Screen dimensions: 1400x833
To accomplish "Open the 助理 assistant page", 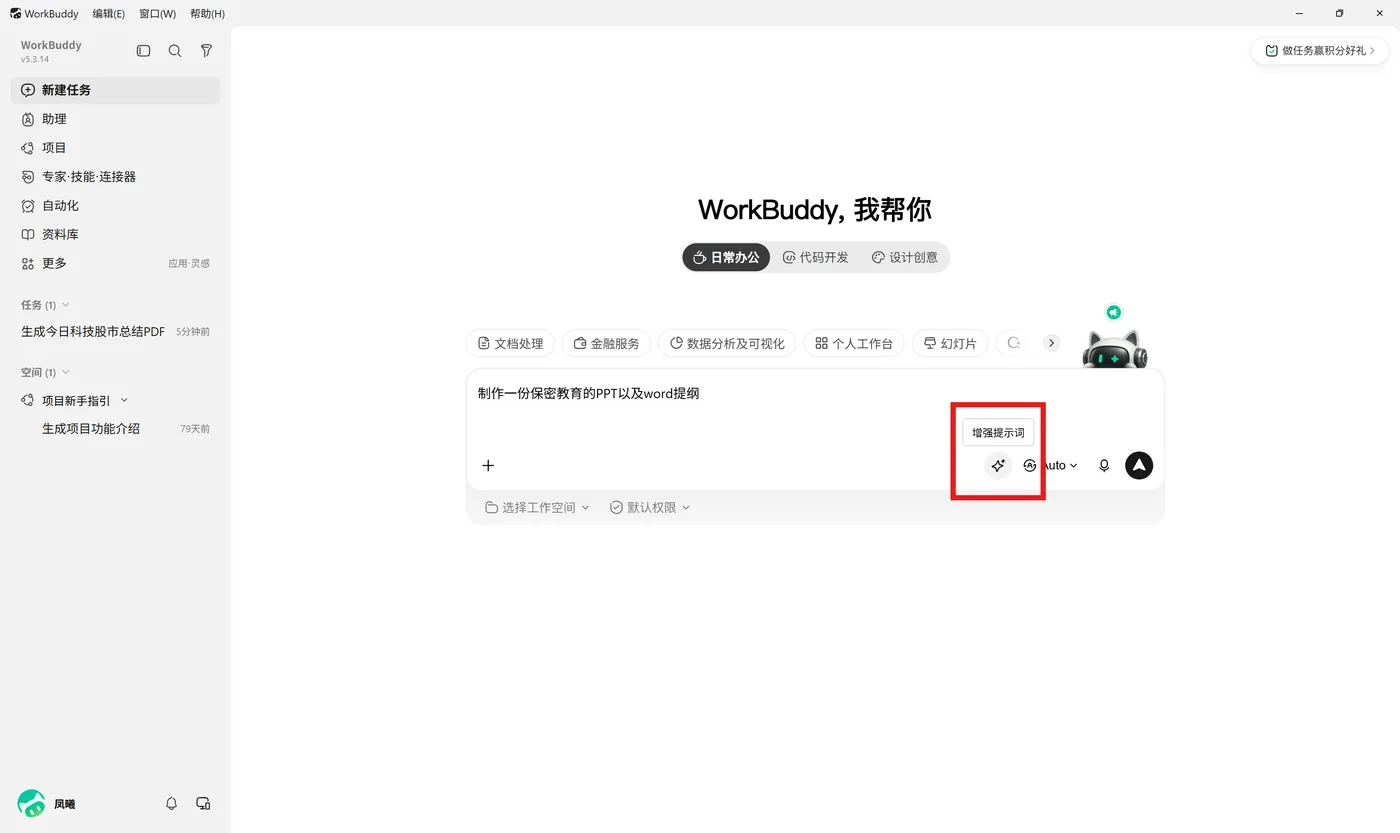I will pos(115,119).
